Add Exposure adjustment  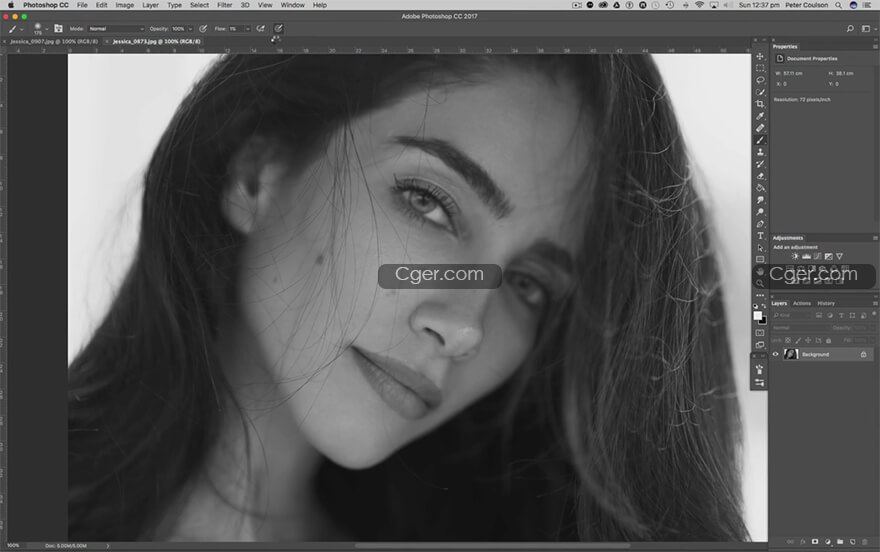pos(828,256)
